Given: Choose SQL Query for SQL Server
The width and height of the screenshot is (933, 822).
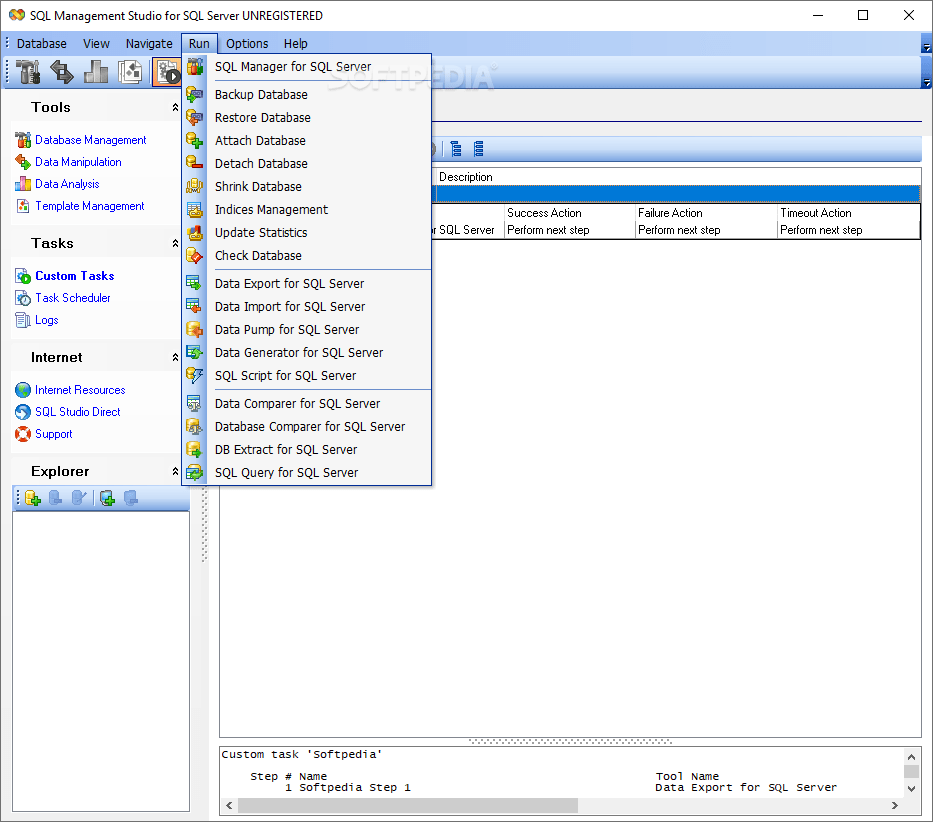Looking at the screenshot, I should click(x=307, y=473).
